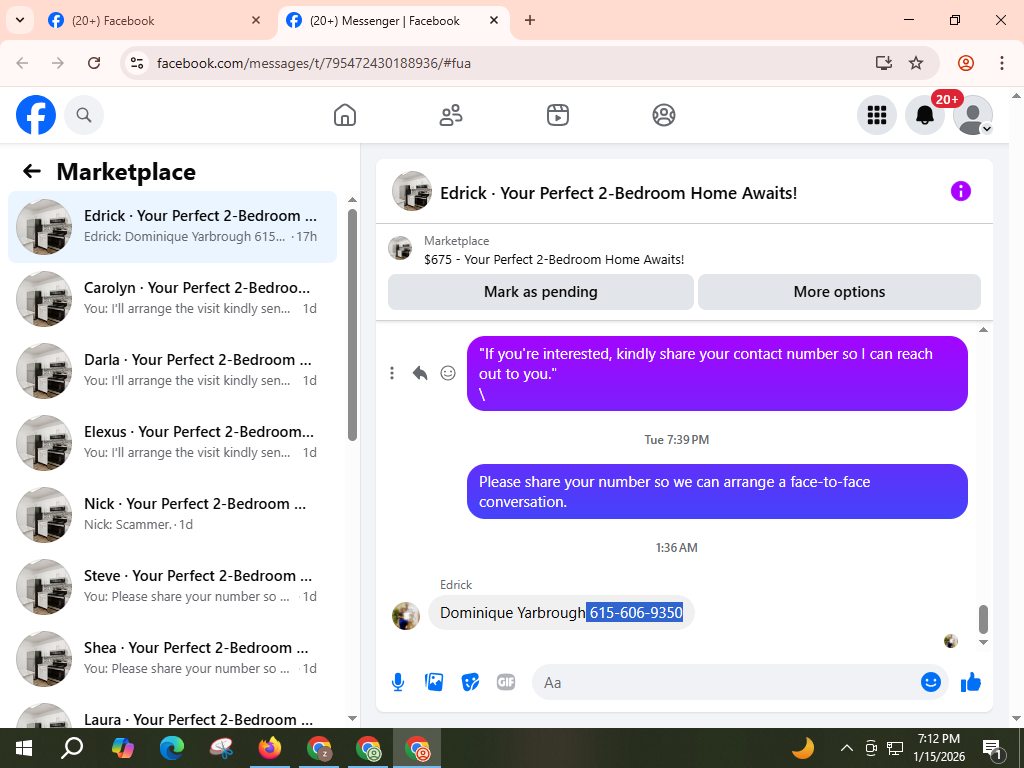Open the Edrick conversation in list
This screenshot has width=1024, height=768.
(172, 227)
